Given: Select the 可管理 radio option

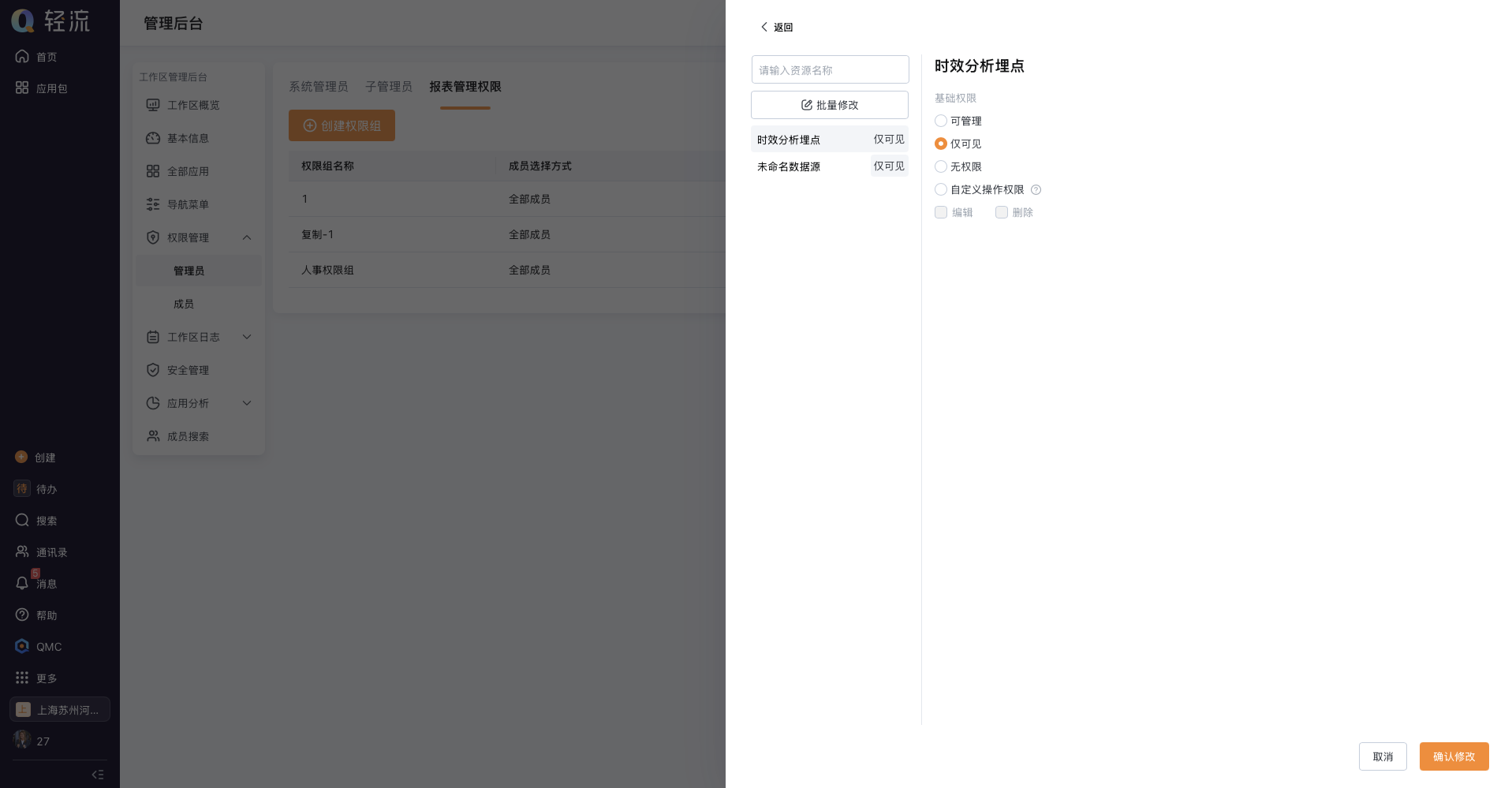Looking at the screenshot, I should click(x=941, y=121).
